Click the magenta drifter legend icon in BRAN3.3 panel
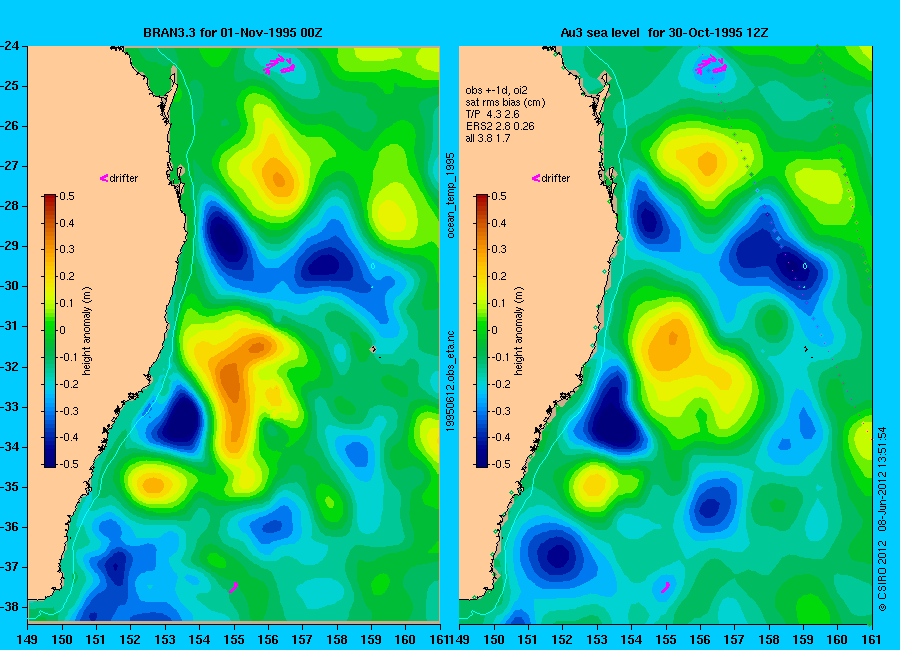The image size is (900, 650). (104, 178)
